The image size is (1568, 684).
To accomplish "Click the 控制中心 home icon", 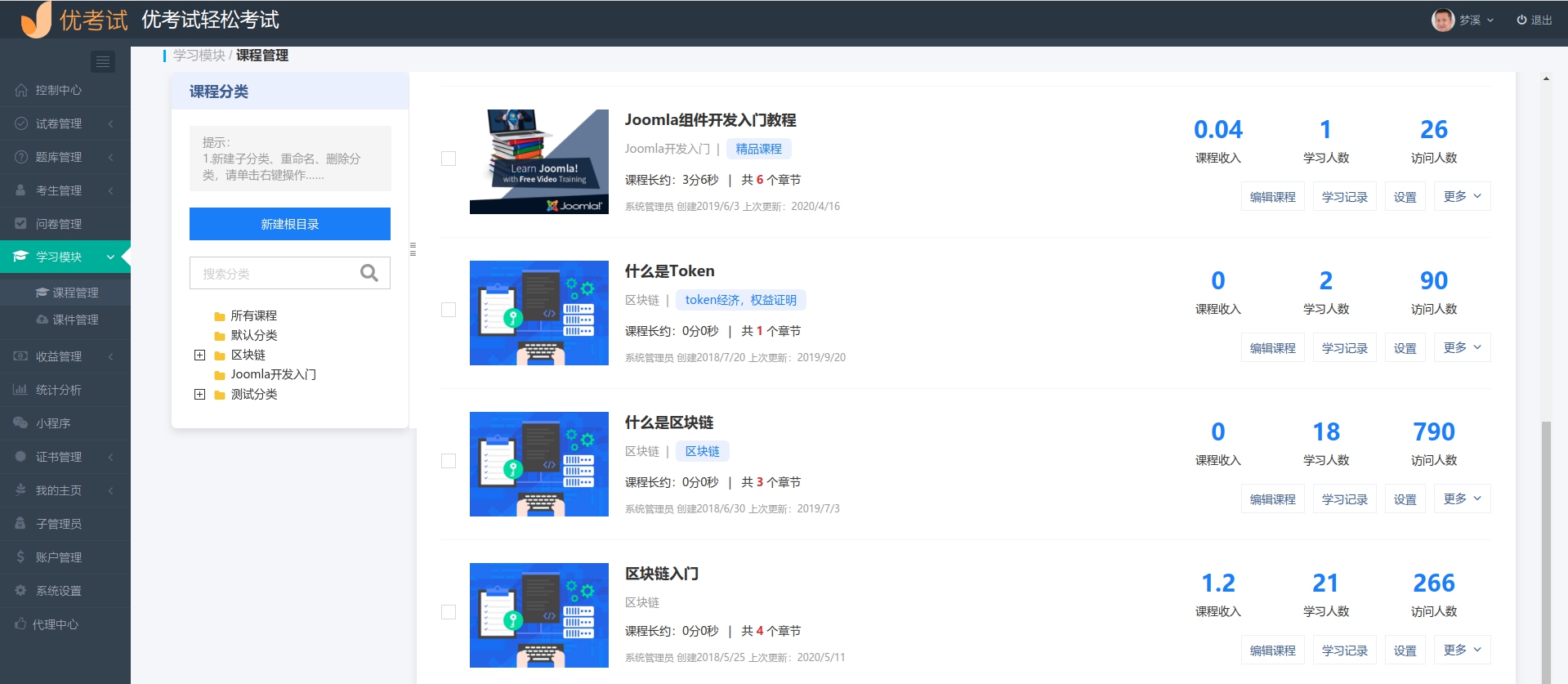I will [x=21, y=90].
